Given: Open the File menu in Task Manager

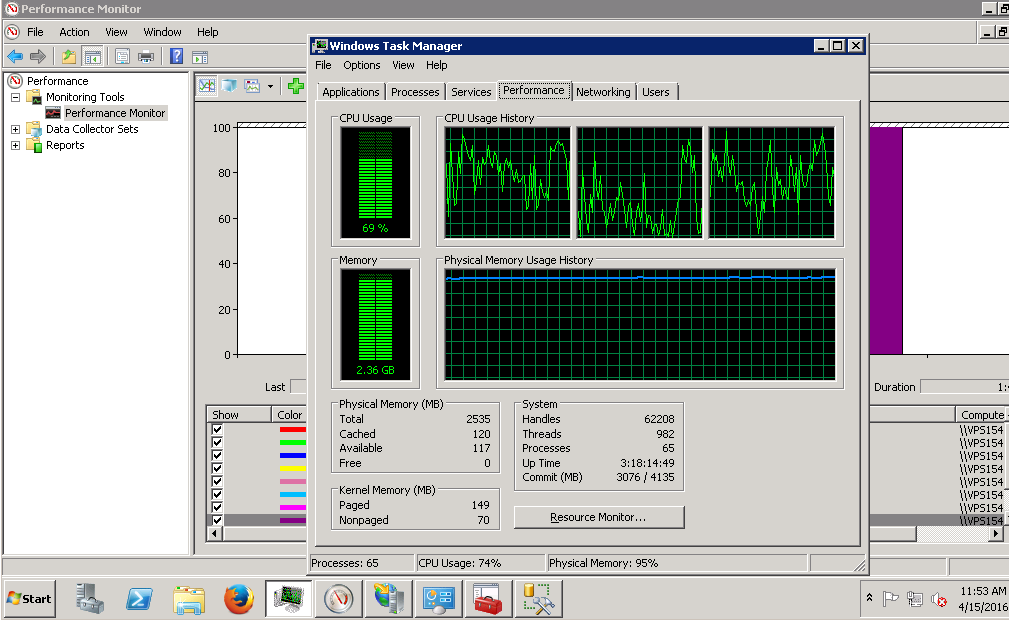Looking at the screenshot, I should pyautogui.click(x=323, y=65).
